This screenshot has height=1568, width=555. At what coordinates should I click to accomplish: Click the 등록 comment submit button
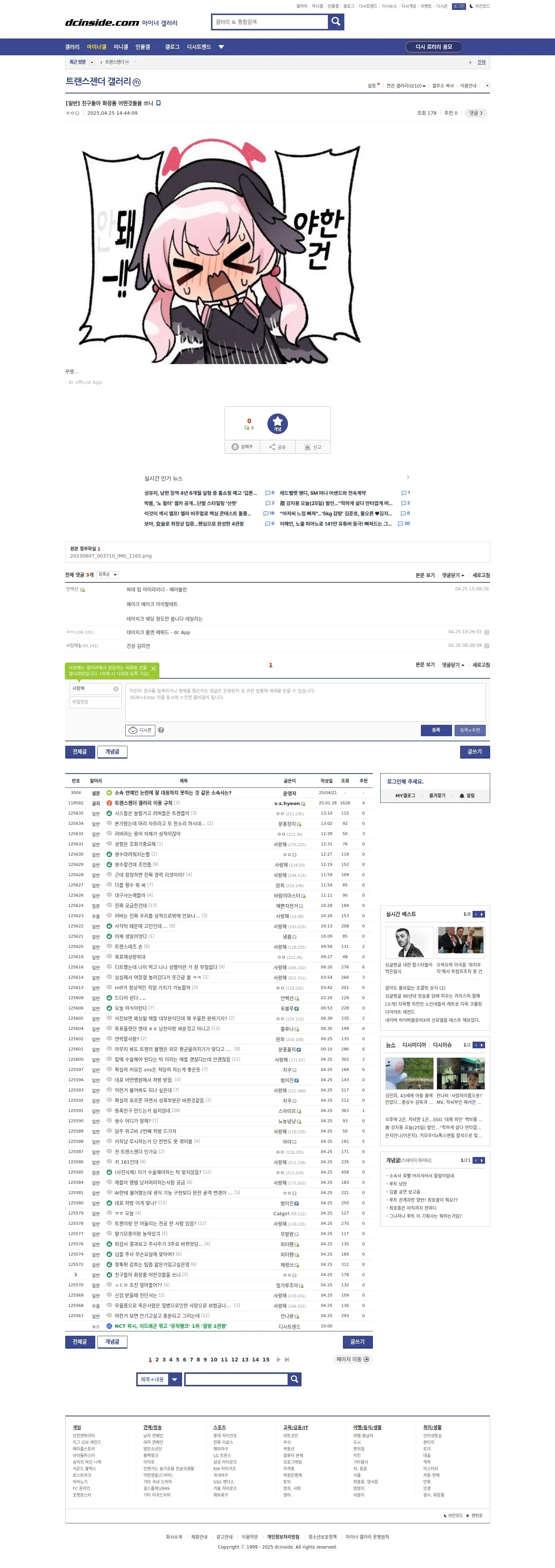(x=436, y=730)
